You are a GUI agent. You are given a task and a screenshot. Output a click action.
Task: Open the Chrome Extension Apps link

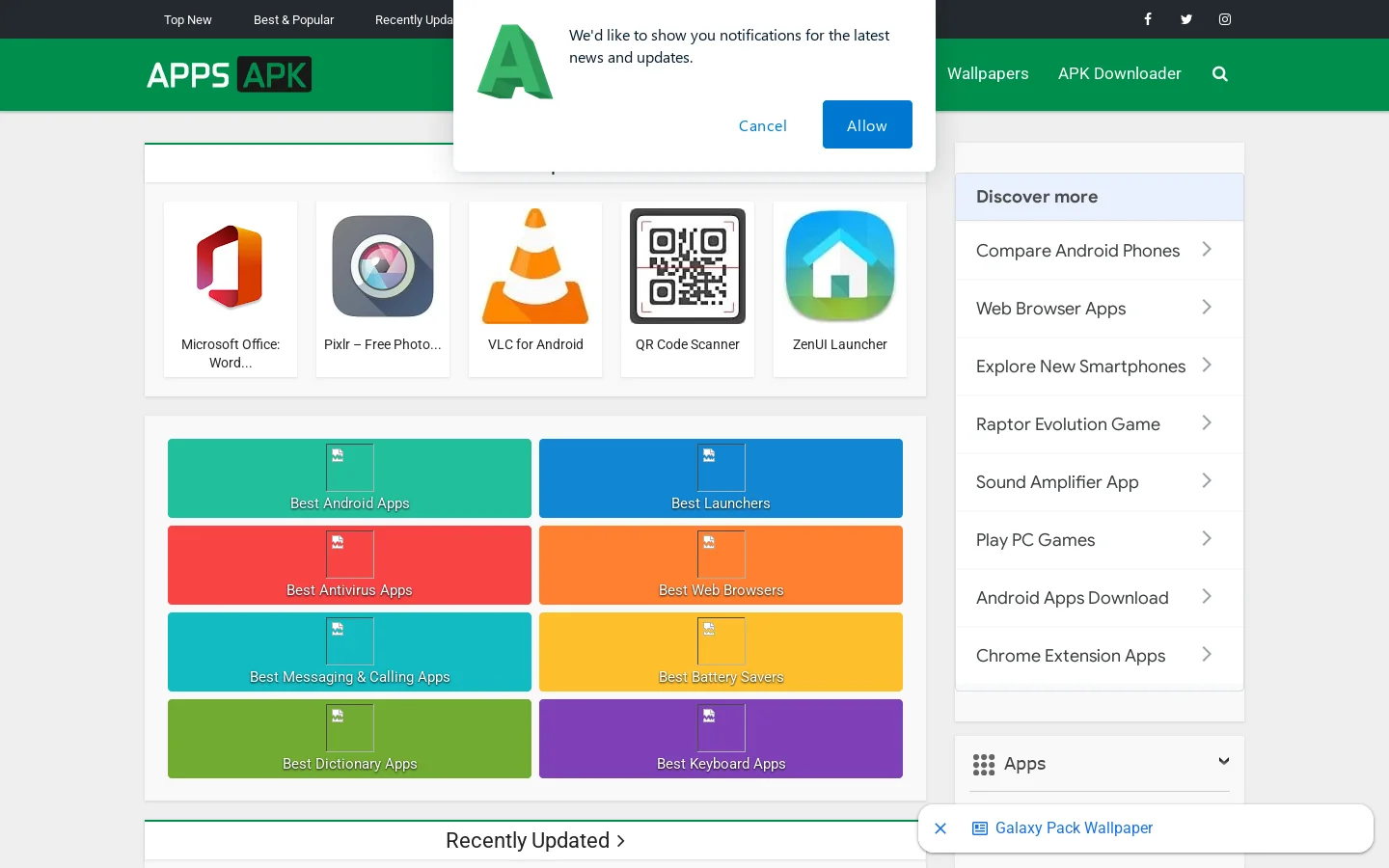click(1071, 656)
